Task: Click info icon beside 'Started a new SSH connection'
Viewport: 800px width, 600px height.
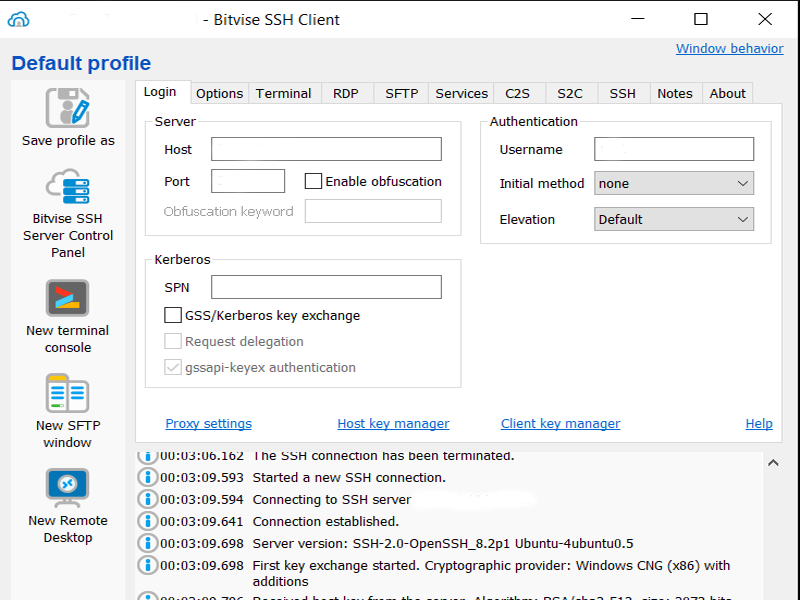Action: click(x=148, y=478)
